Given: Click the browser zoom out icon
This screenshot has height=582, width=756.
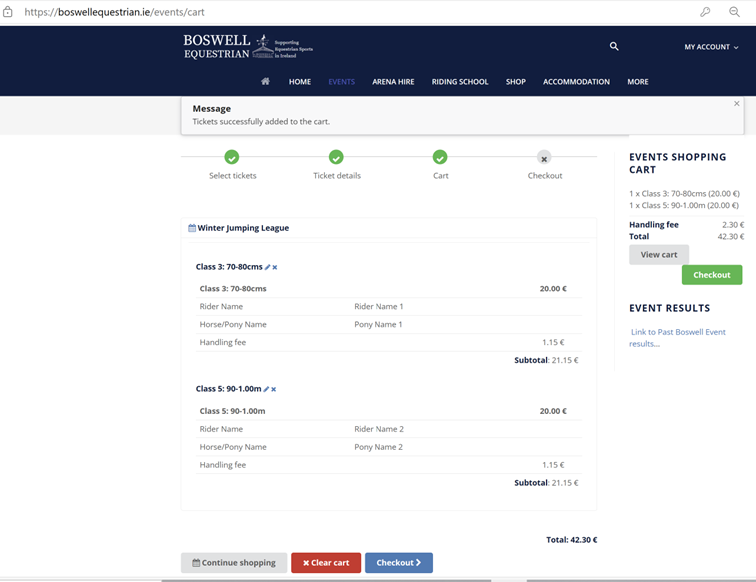Looking at the screenshot, I should coord(734,12).
